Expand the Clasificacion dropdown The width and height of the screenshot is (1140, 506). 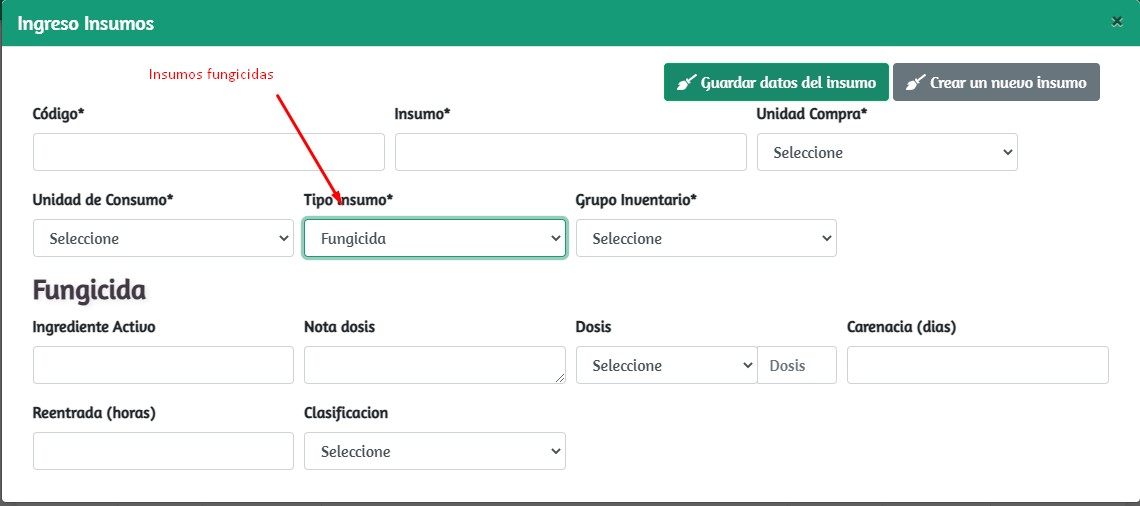[435, 451]
